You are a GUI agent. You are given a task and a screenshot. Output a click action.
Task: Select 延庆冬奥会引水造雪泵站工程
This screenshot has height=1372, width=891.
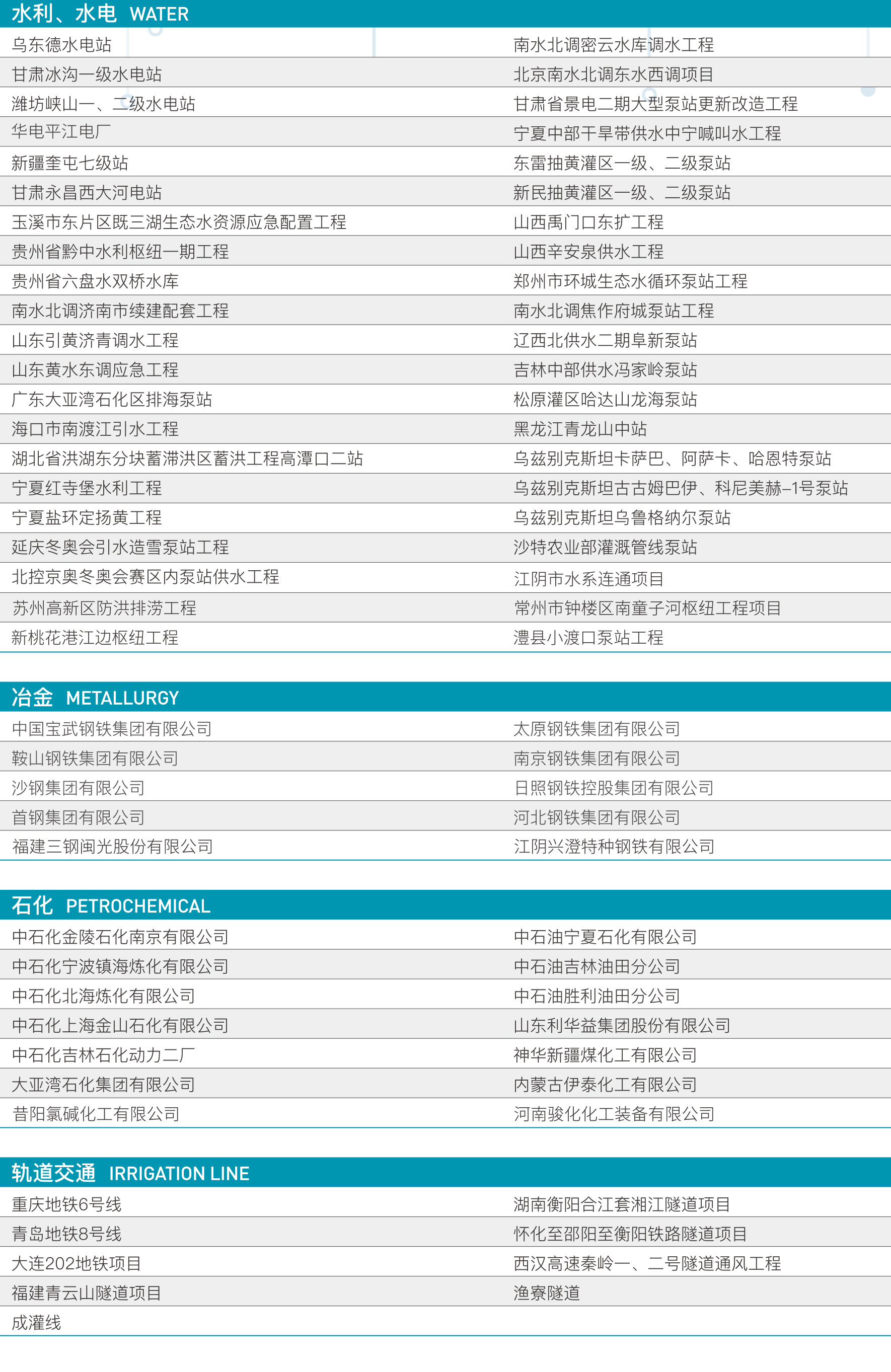click(120, 547)
